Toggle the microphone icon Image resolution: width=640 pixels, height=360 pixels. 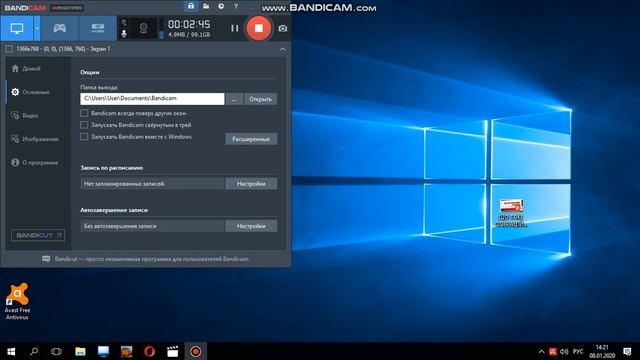[124, 34]
